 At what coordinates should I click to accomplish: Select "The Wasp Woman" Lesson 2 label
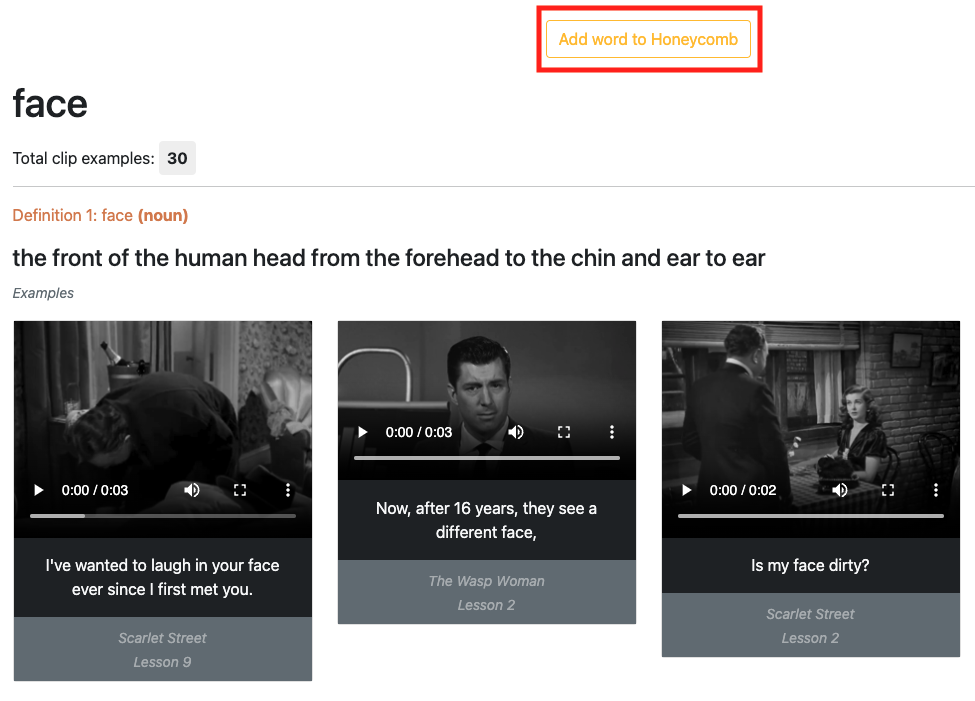pyautogui.click(x=486, y=592)
